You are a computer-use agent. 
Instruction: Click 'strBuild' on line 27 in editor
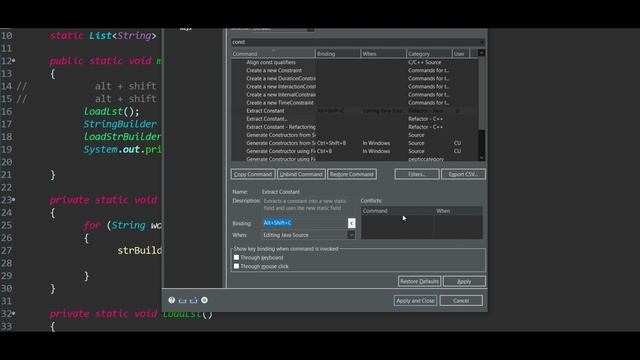tap(139, 251)
